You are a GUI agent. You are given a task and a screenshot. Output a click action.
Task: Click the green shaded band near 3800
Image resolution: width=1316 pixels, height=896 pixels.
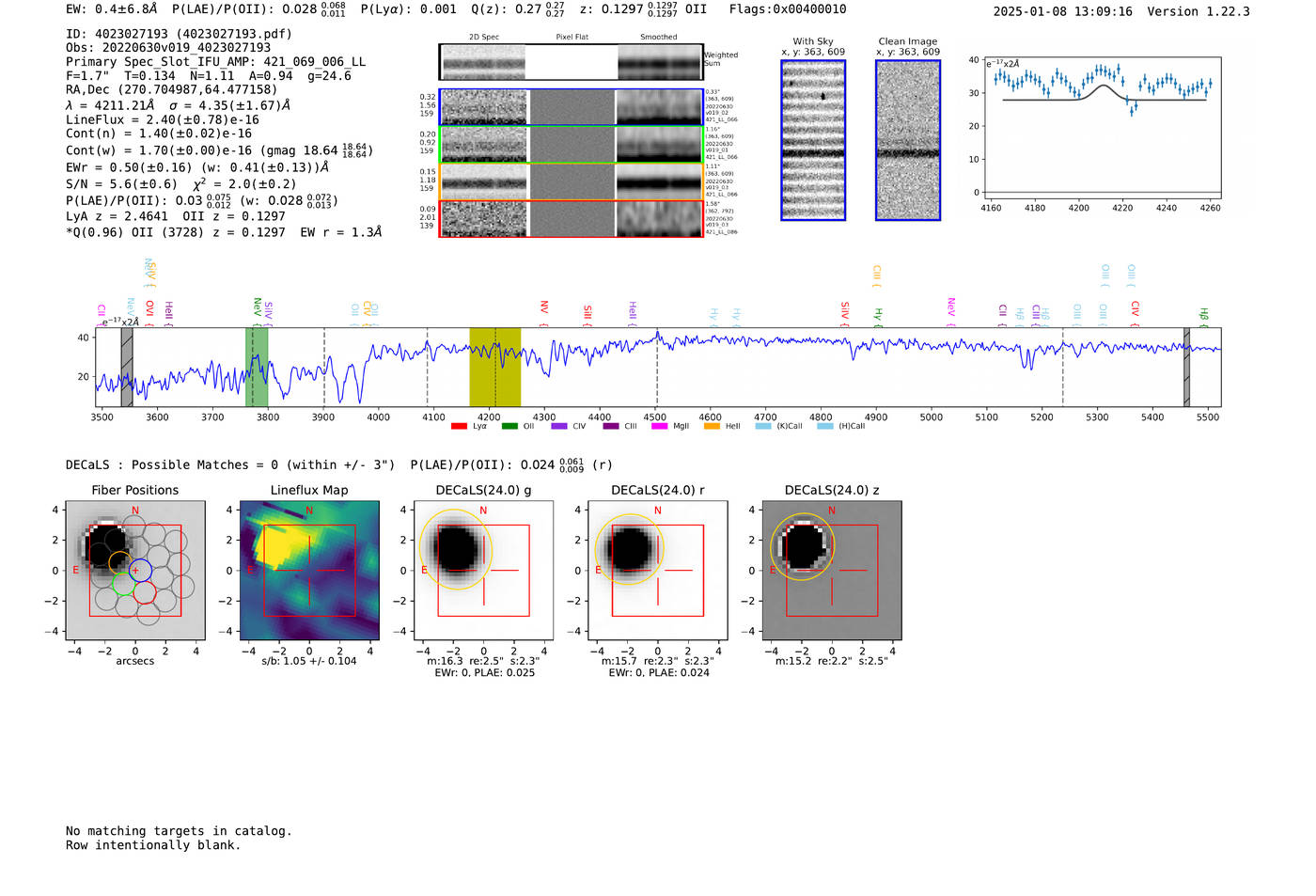click(x=257, y=367)
